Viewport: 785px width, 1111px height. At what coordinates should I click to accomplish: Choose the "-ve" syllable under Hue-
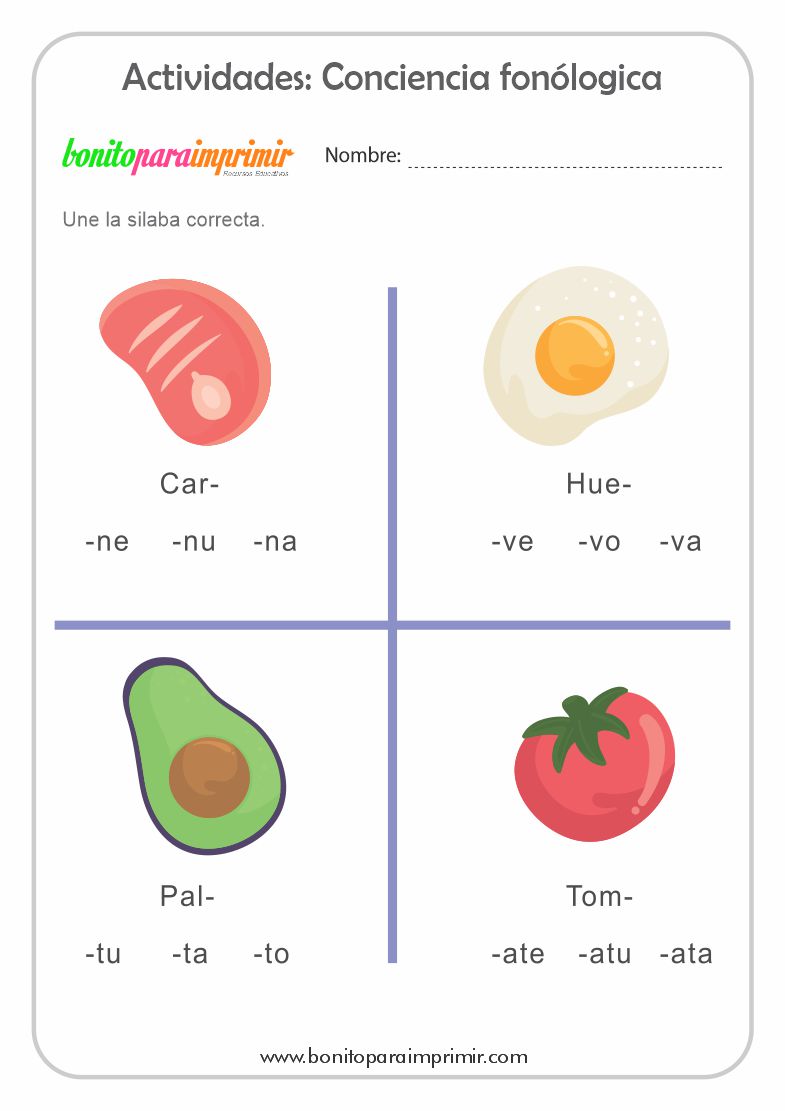[x=513, y=543]
